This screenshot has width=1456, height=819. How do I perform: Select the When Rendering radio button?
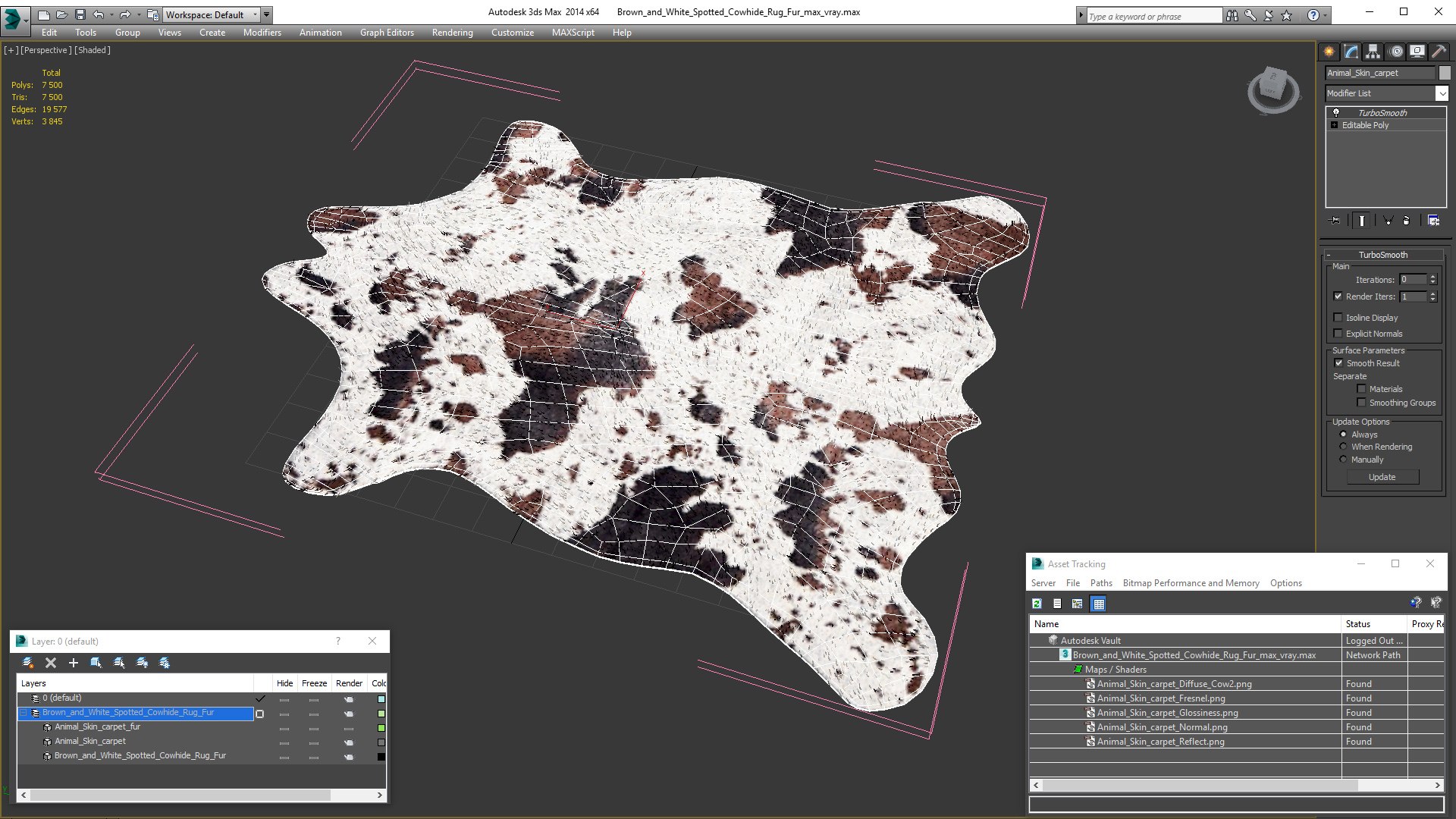click(x=1343, y=447)
